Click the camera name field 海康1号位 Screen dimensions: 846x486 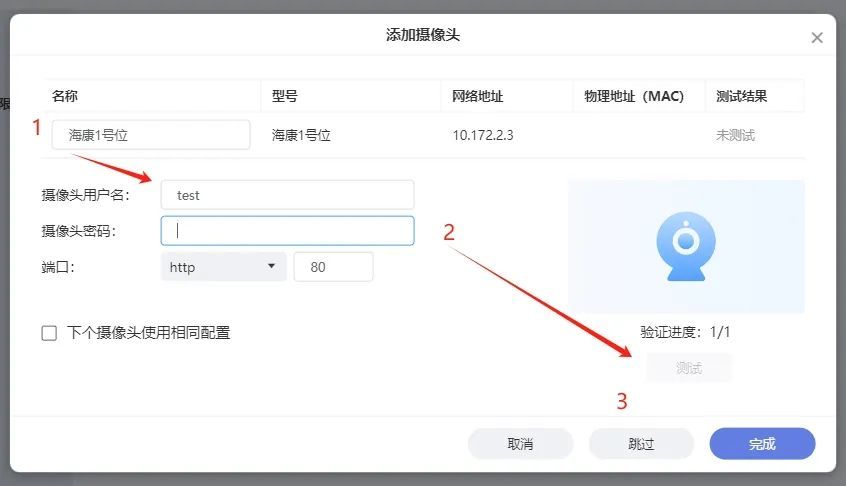[151, 135]
